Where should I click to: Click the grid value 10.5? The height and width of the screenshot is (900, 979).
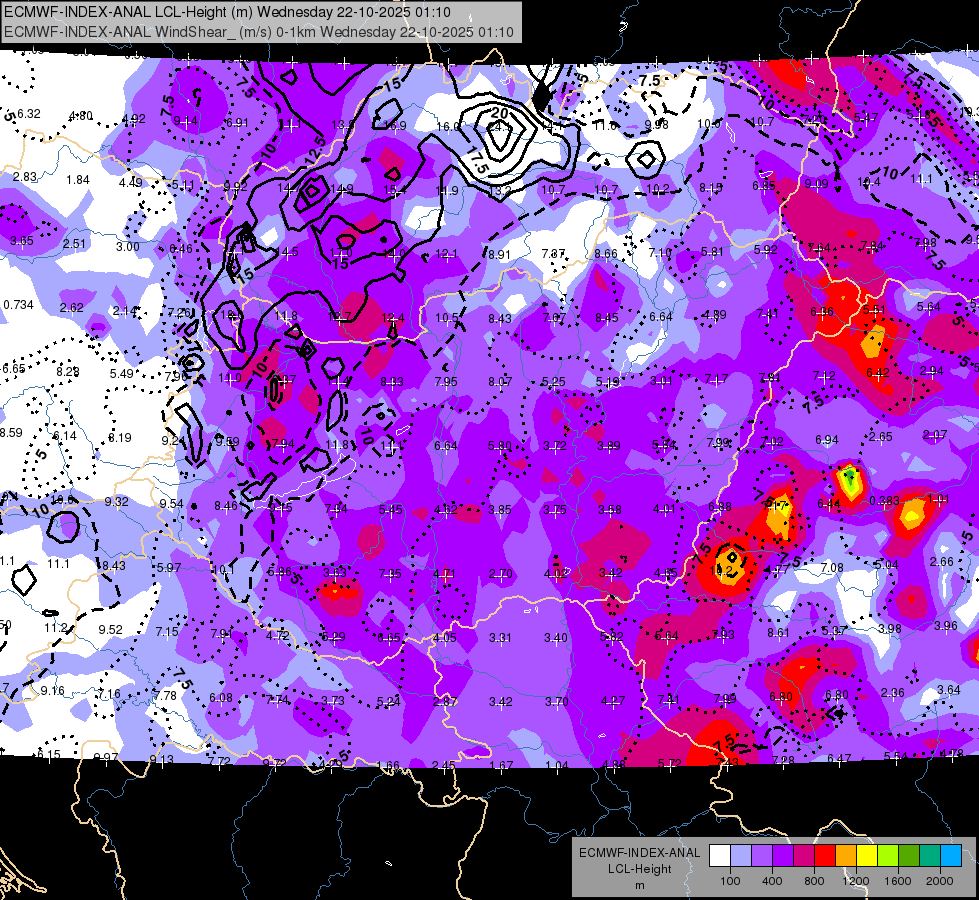coord(447,318)
